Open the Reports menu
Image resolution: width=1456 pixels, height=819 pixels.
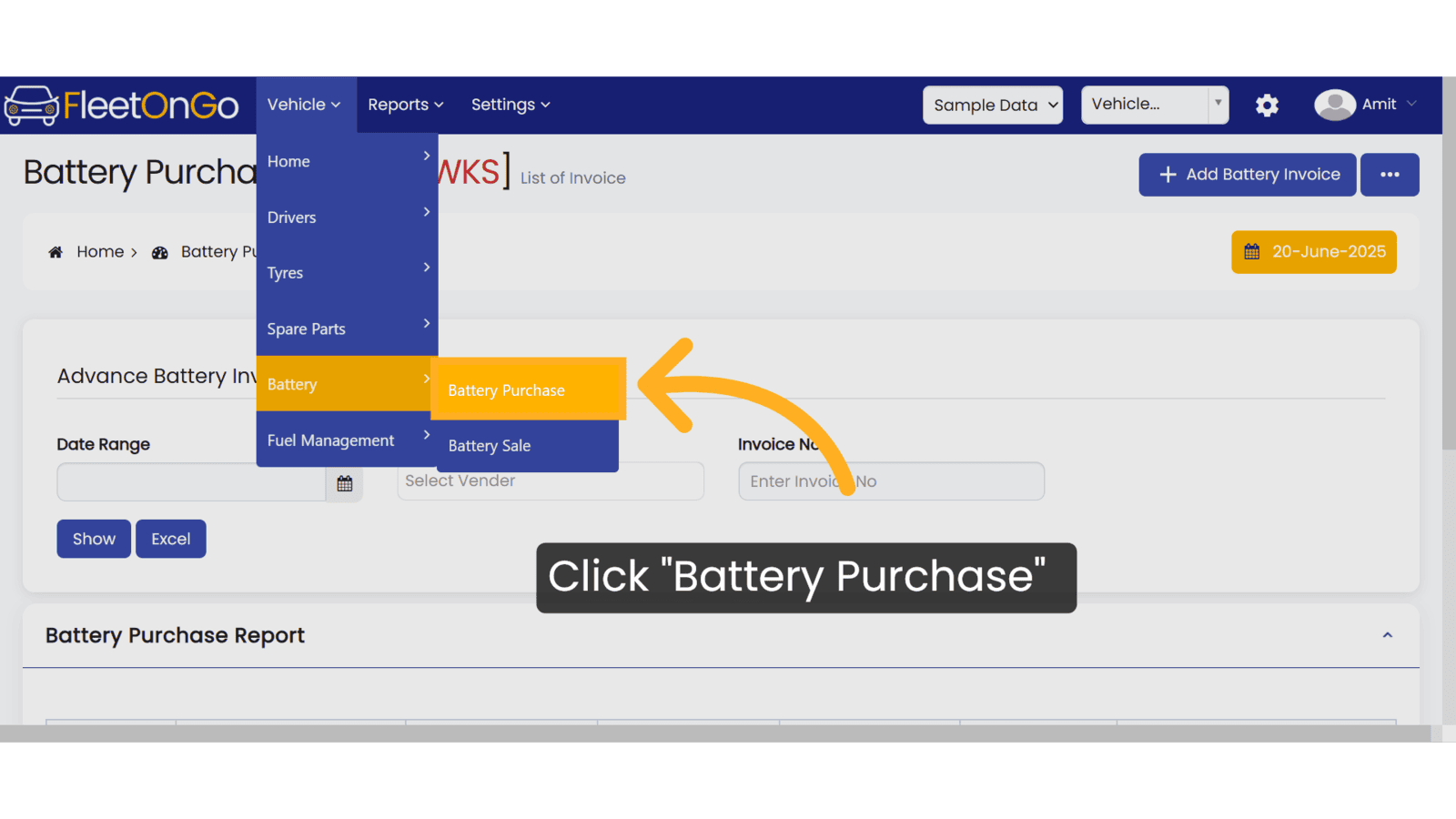tap(406, 105)
